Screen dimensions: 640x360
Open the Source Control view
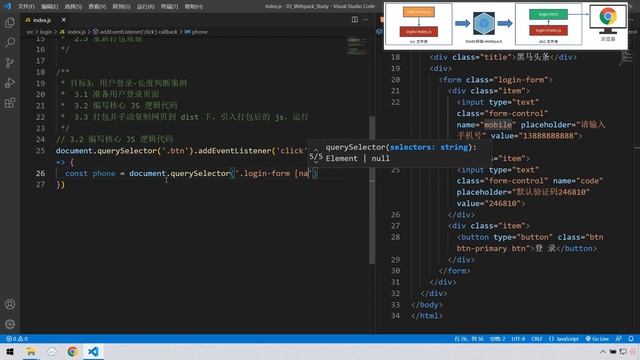point(10,62)
